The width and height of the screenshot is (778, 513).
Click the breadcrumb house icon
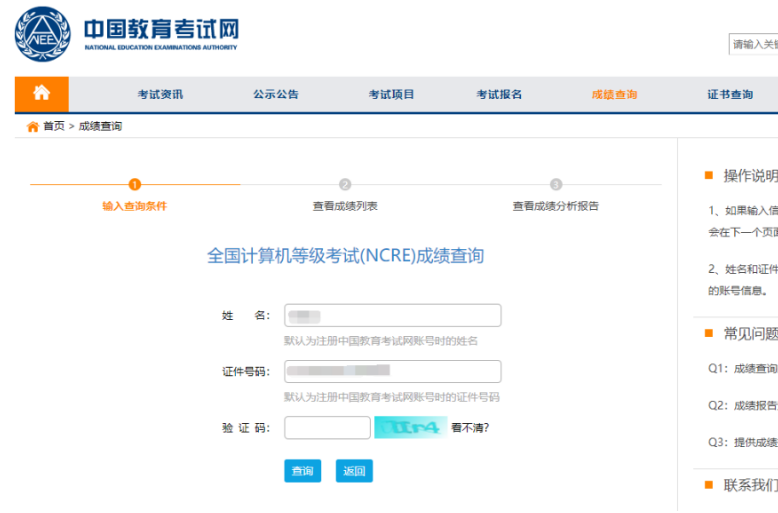click(33, 127)
